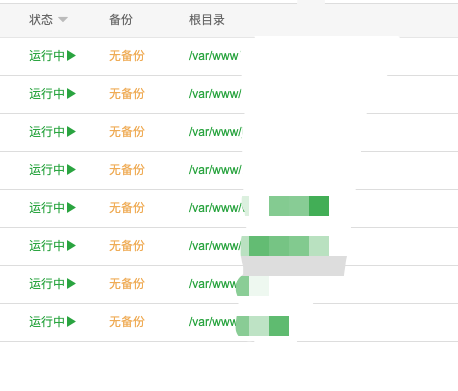Click the play icon in third row status

coord(71,132)
